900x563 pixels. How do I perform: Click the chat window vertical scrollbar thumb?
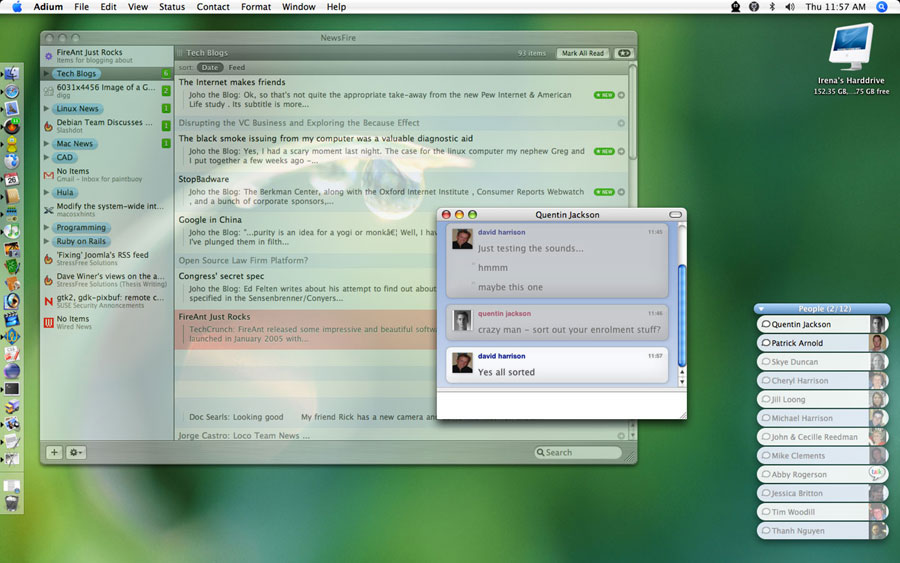coord(682,316)
